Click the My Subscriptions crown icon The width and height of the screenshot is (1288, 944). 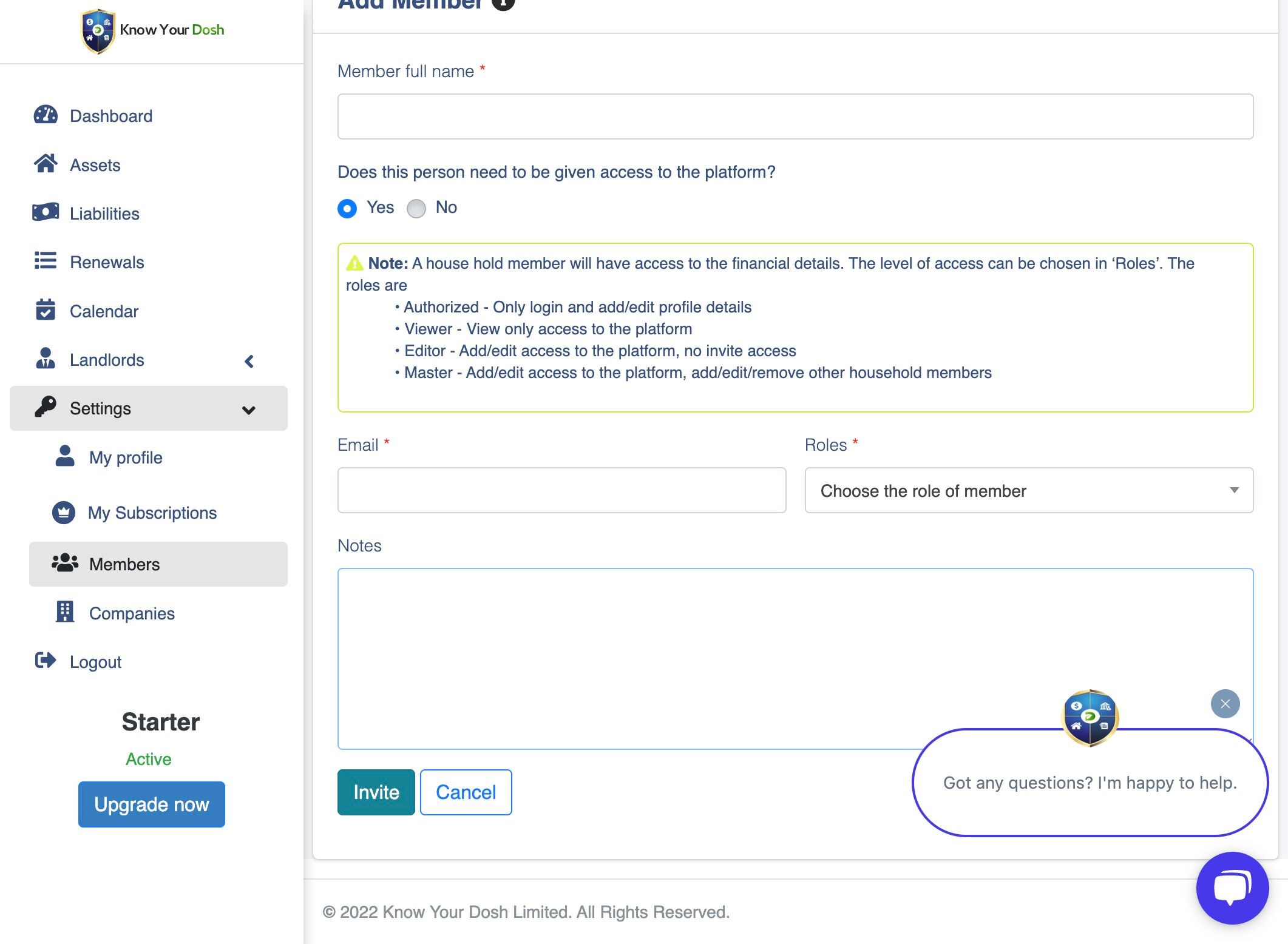64,513
